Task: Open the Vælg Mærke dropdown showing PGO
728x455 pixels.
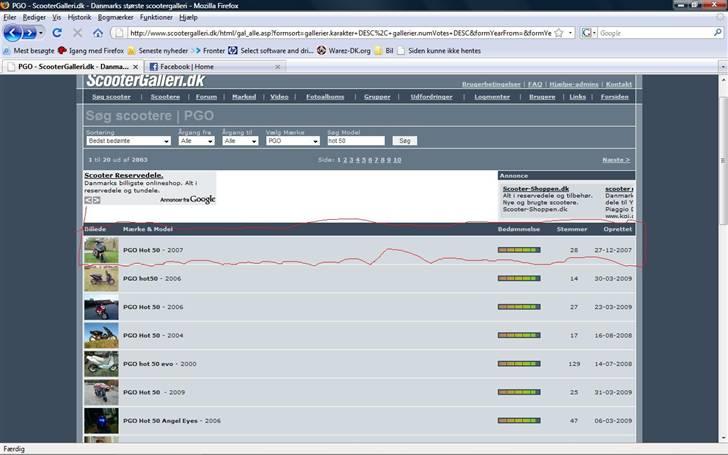Action: point(293,141)
